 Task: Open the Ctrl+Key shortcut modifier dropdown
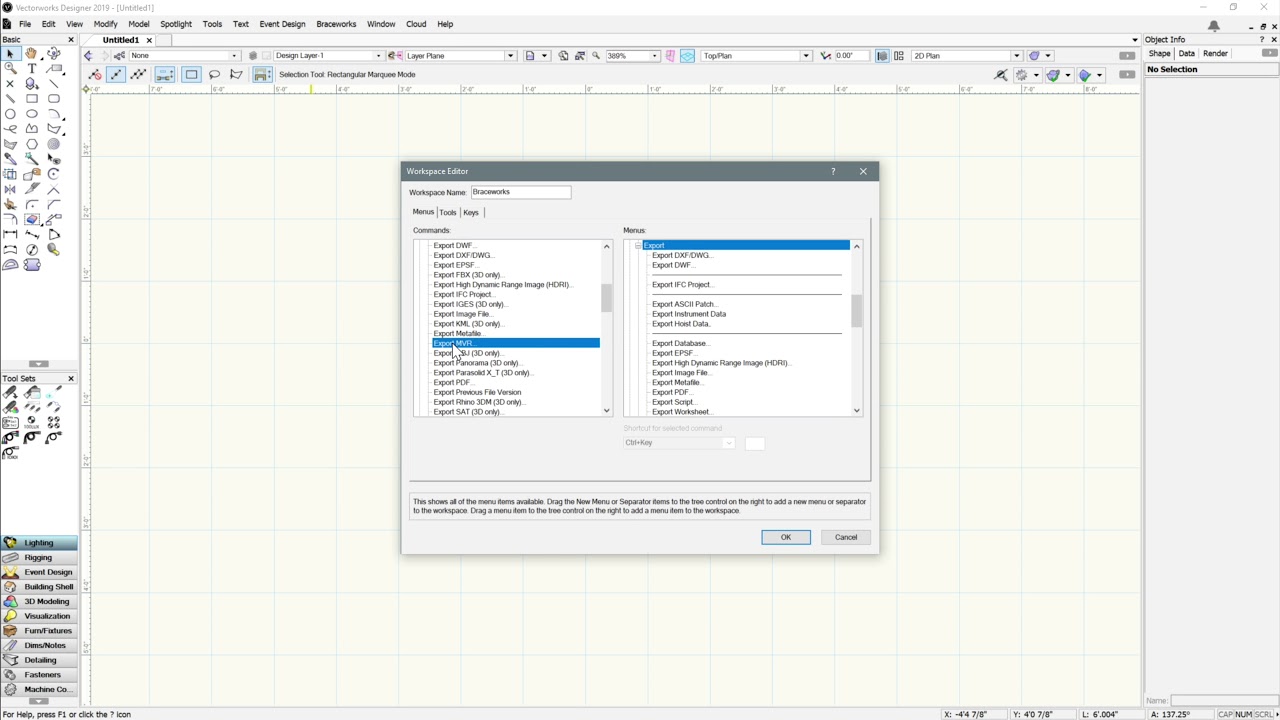pos(679,443)
